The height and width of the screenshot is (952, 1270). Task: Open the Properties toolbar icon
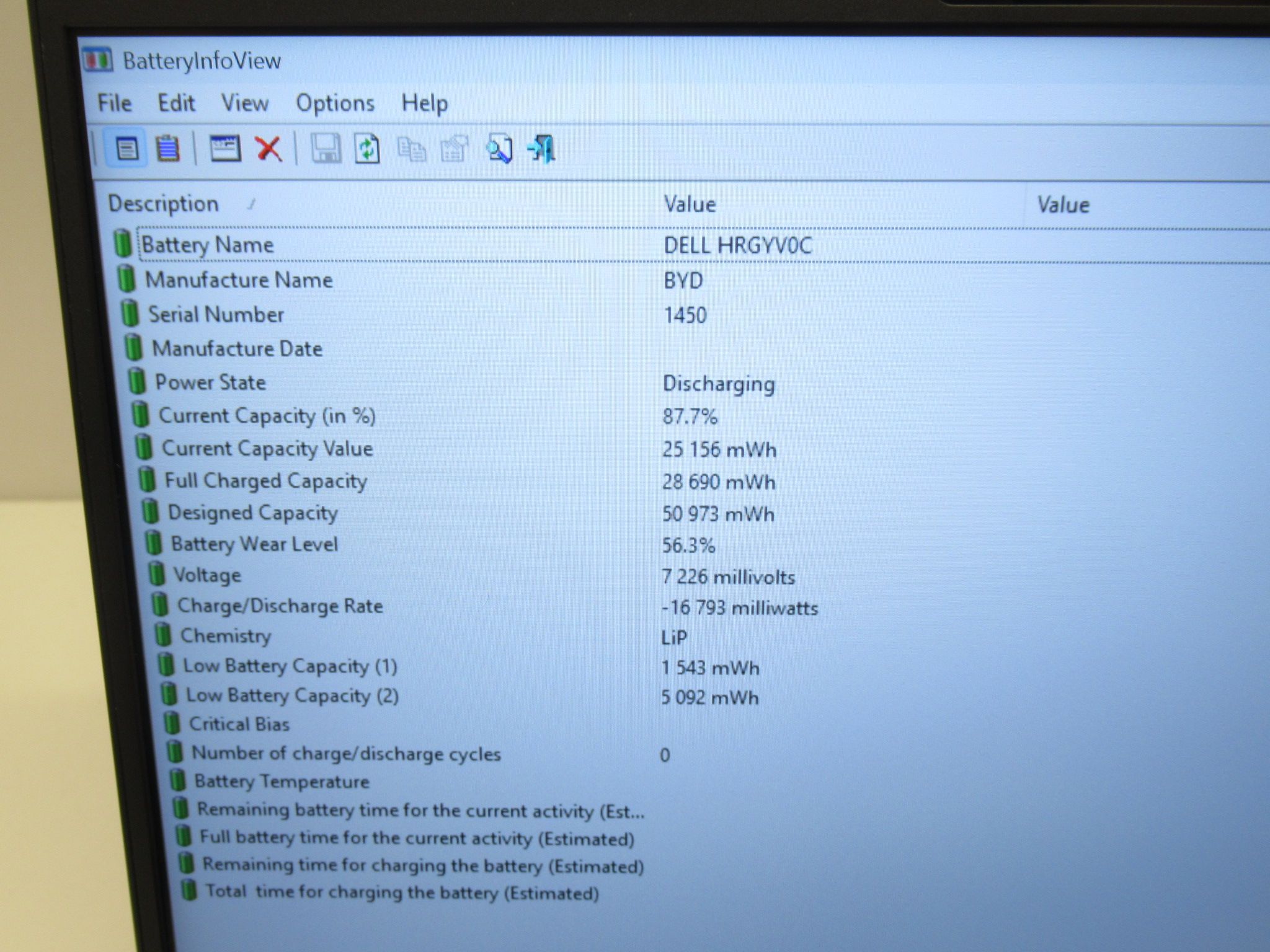click(x=454, y=149)
